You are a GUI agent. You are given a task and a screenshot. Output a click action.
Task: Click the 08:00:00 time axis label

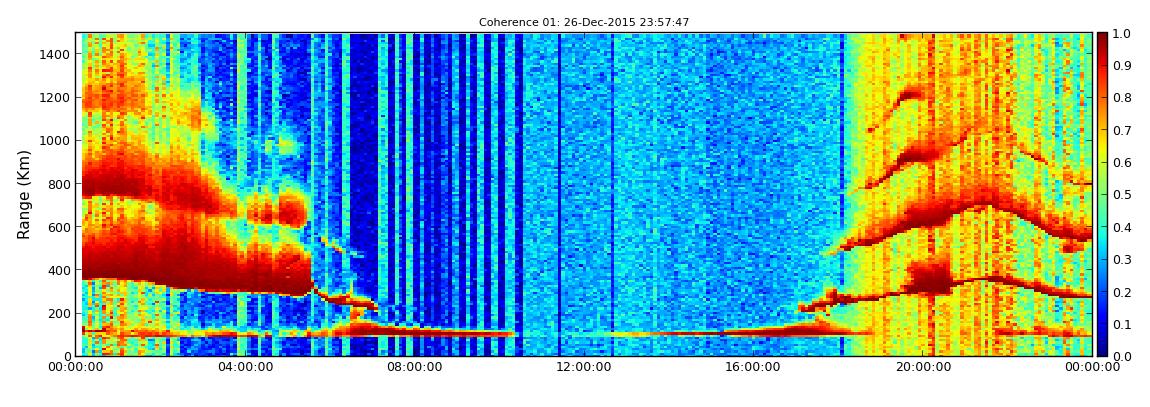pos(416,367)
